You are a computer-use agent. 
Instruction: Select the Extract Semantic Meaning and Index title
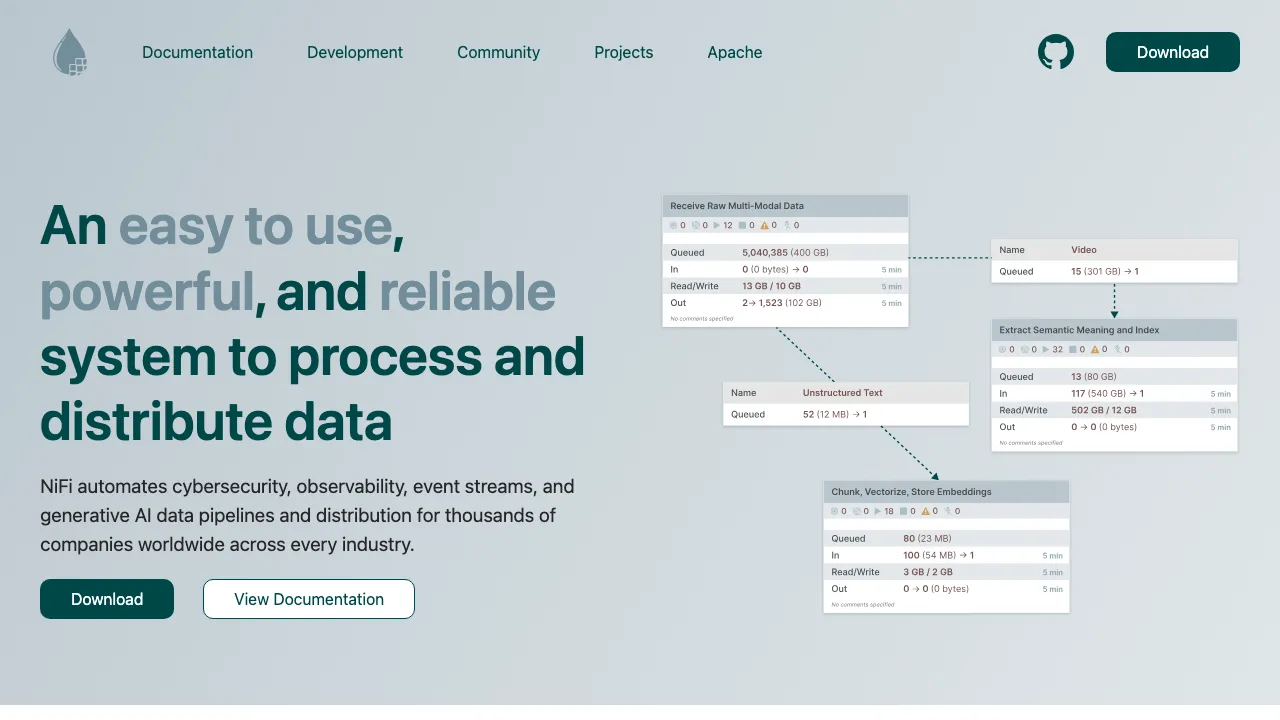(1079, 330)
